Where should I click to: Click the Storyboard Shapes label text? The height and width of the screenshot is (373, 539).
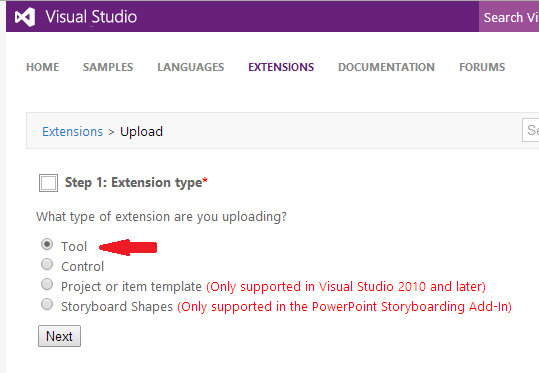[x=117, y=307]
